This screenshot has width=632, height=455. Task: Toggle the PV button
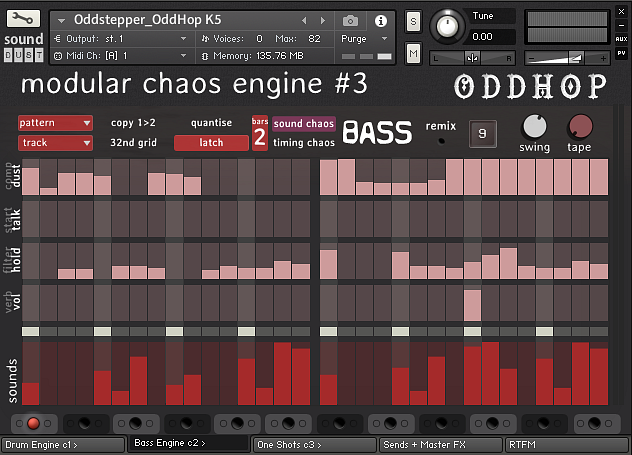[x=621, y=53]
